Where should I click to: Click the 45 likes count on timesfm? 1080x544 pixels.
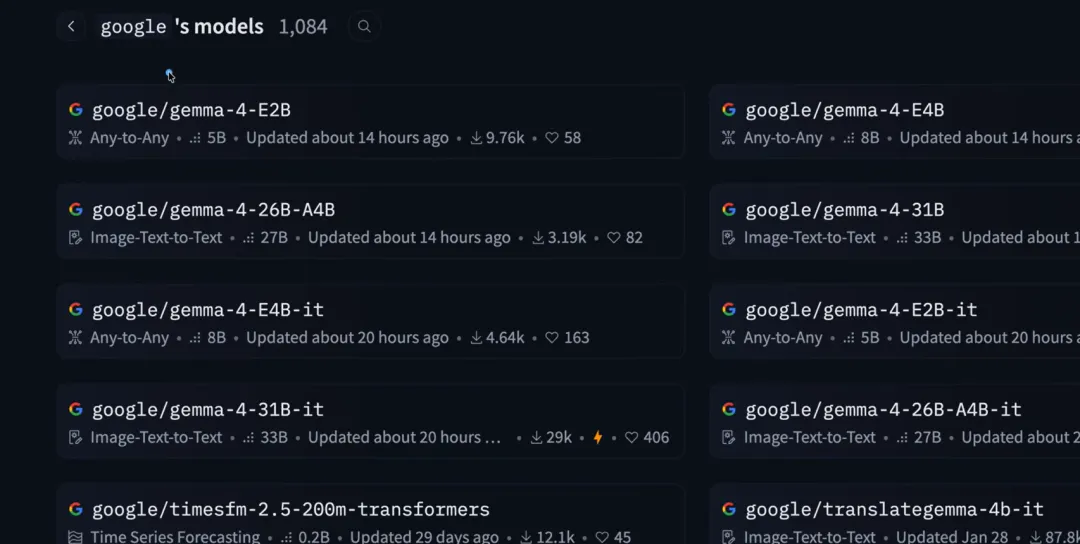pos(622,536)
